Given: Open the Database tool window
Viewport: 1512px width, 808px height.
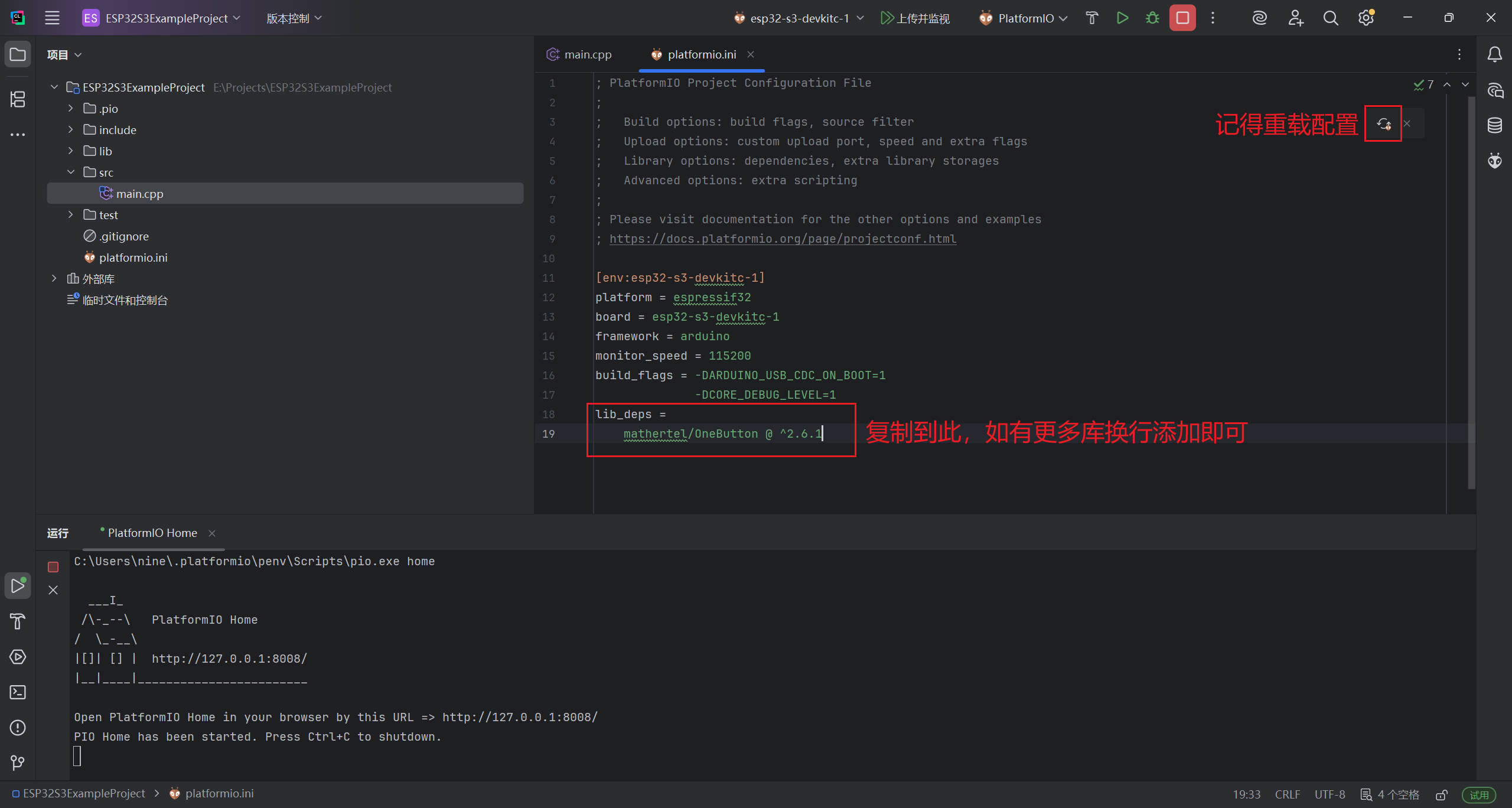Looking at the screenshot, I should (1495, 125).
